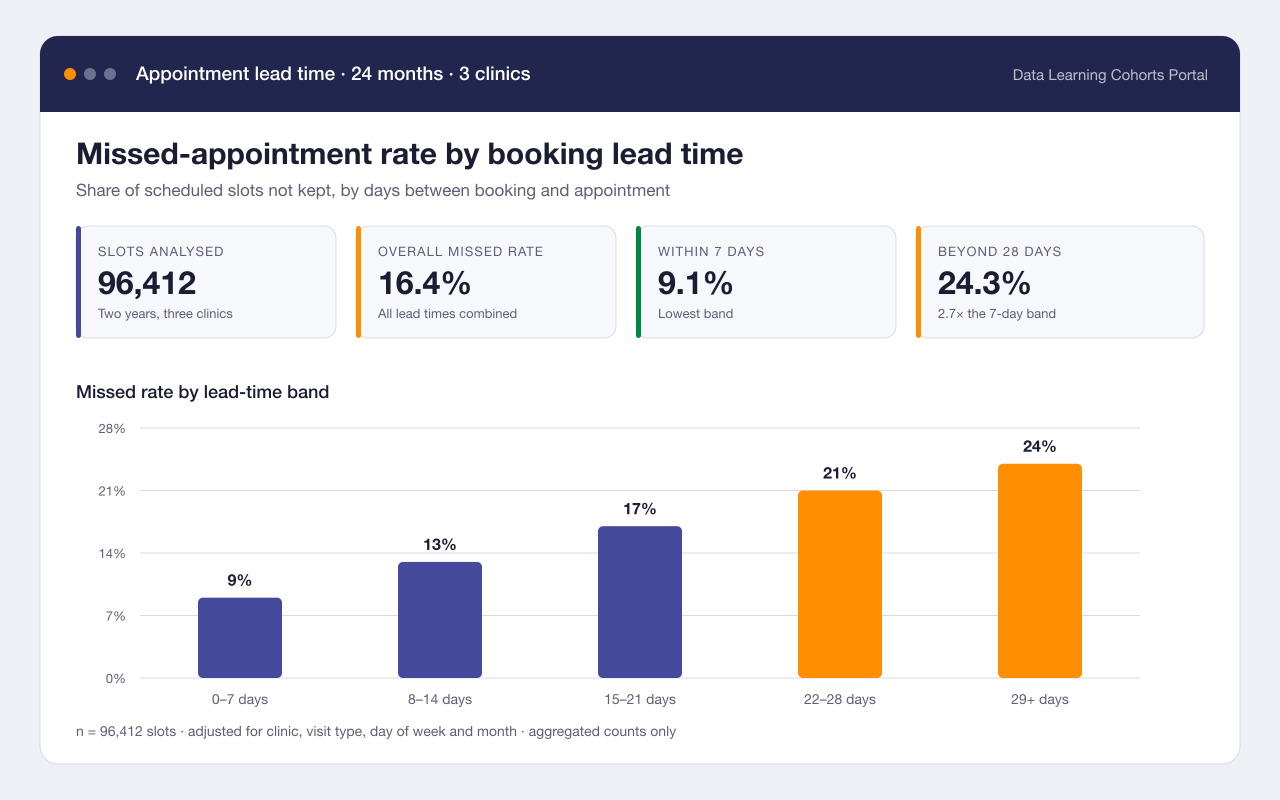Click the 'Two years, three clinics' caption
The image size is (1280, 800).
[165, 313]
